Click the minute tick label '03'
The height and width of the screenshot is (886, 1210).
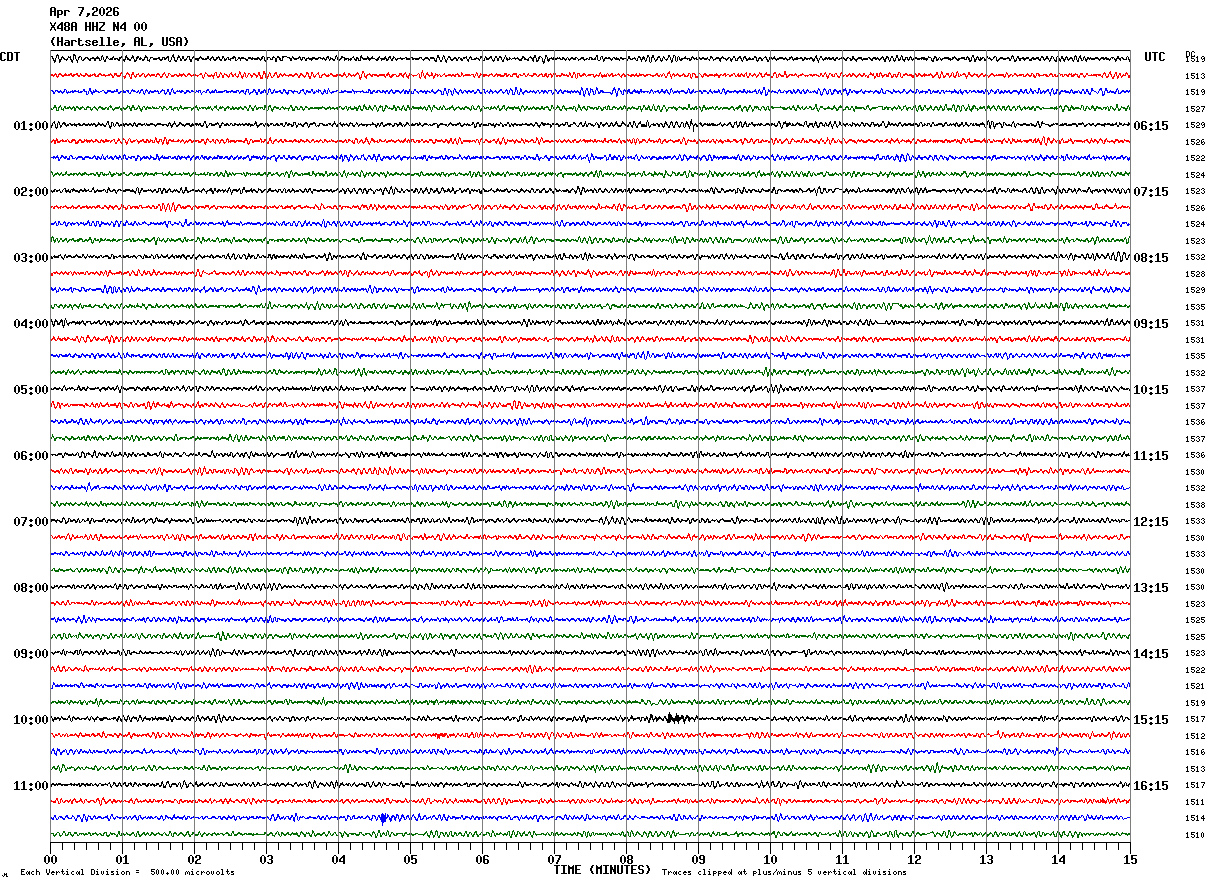pyautogui.click(x=266, y=859)
